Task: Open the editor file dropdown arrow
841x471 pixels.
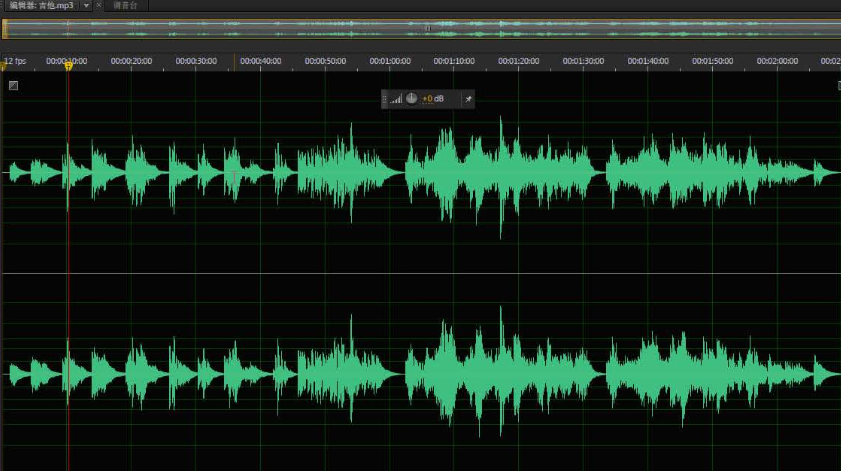Action: [86, 5]
